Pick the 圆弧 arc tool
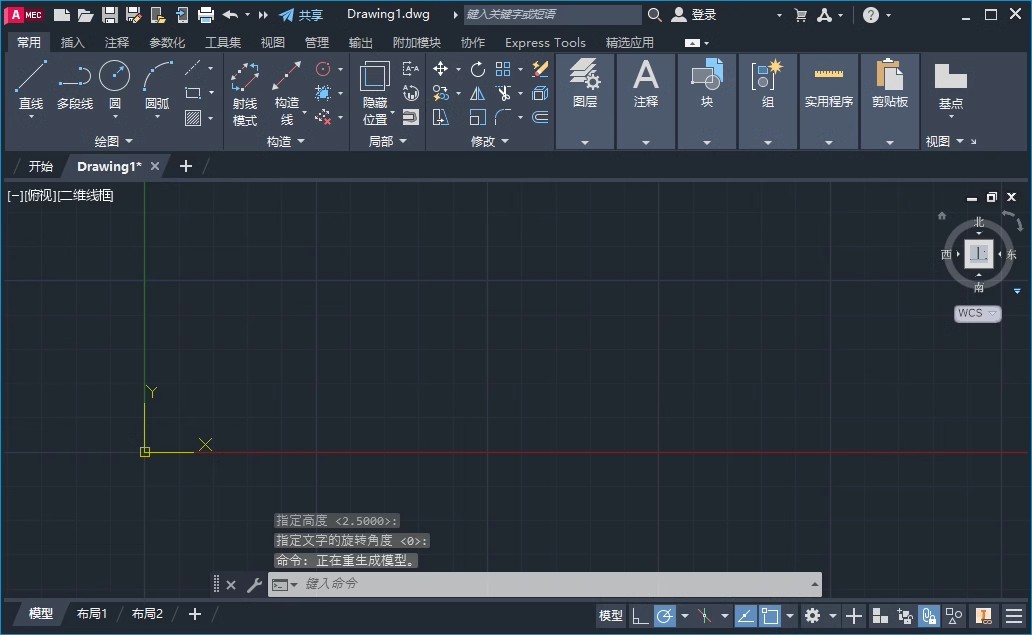This screenshot has height=635, width=1032. click(157, 84)
